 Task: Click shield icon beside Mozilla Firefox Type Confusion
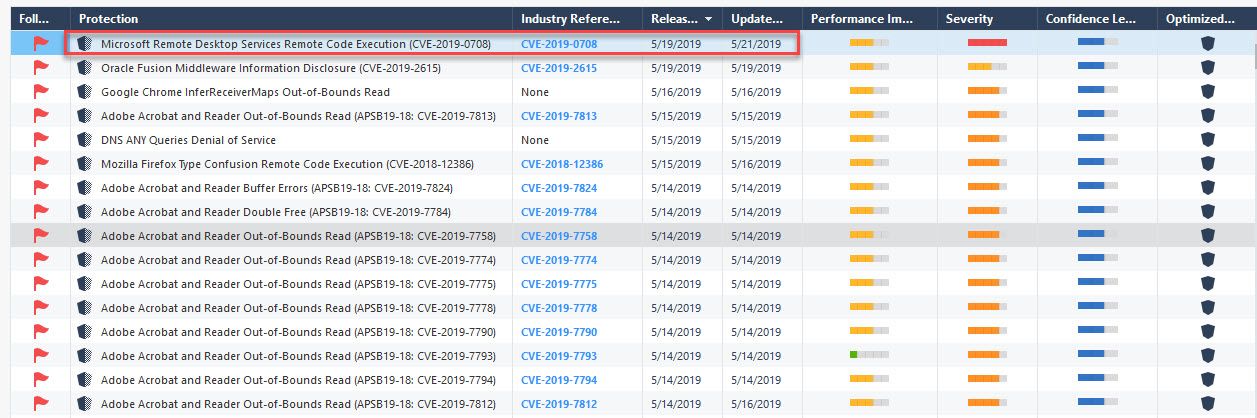pyautogui.click(x=85, y=164)
